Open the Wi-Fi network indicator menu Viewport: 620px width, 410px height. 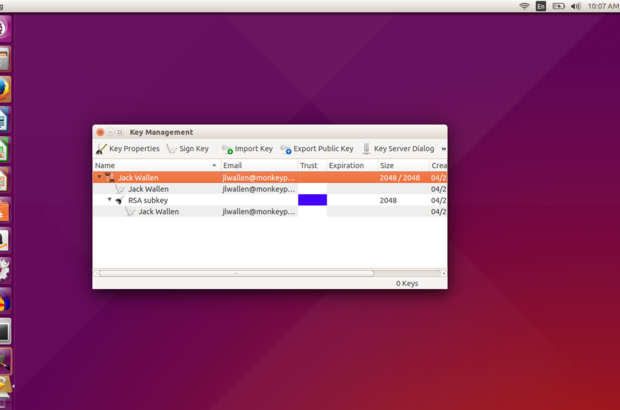524,6
